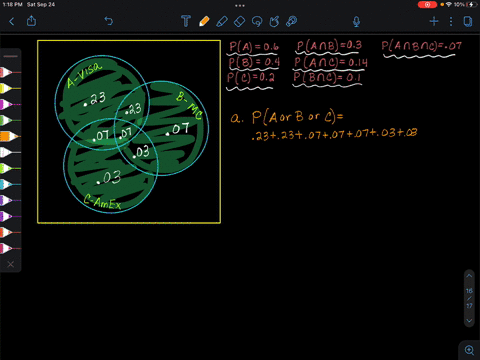
Task: Tap the Wi-Fi status icon
Action: (x=449, y=4)
